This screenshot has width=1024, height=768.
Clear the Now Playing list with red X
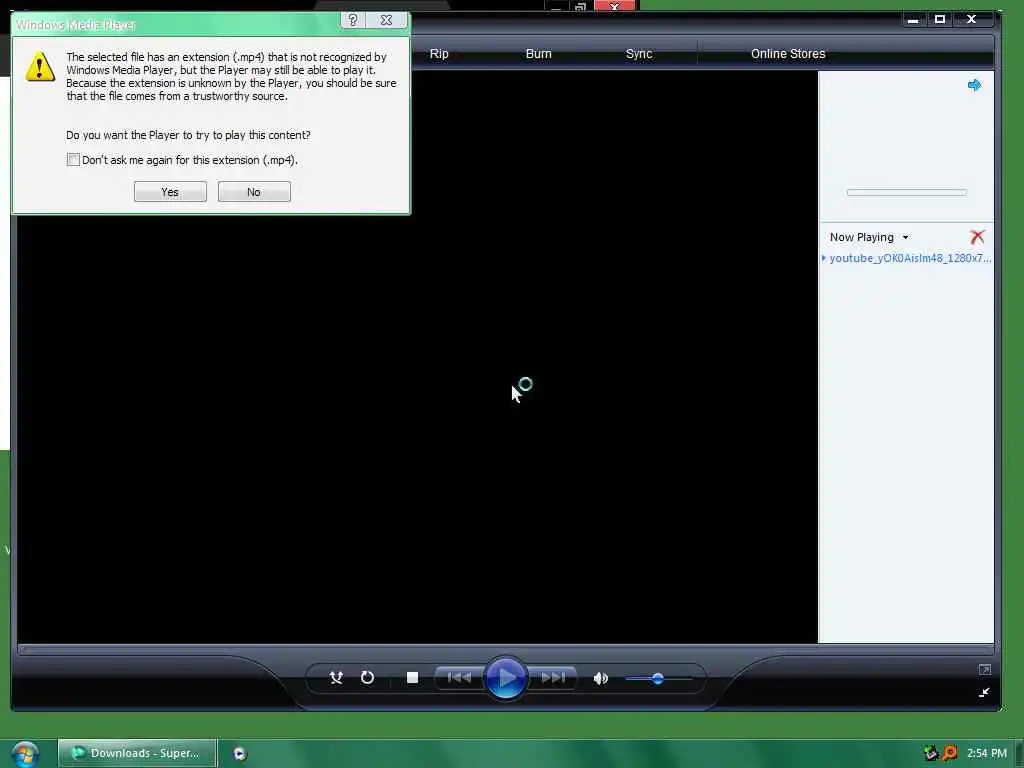(x=977, y=236)
